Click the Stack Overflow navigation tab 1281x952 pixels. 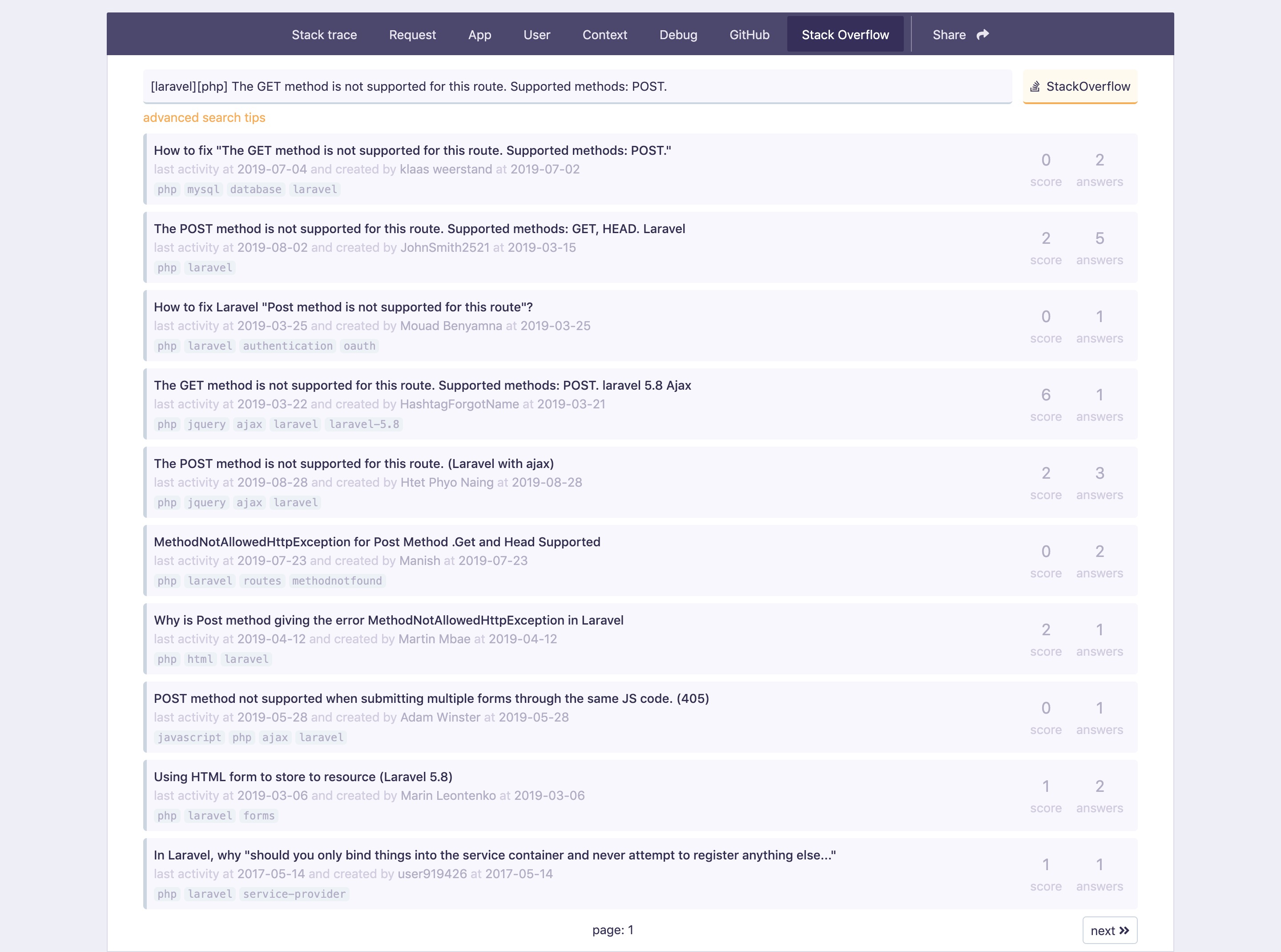click(844, 33)
